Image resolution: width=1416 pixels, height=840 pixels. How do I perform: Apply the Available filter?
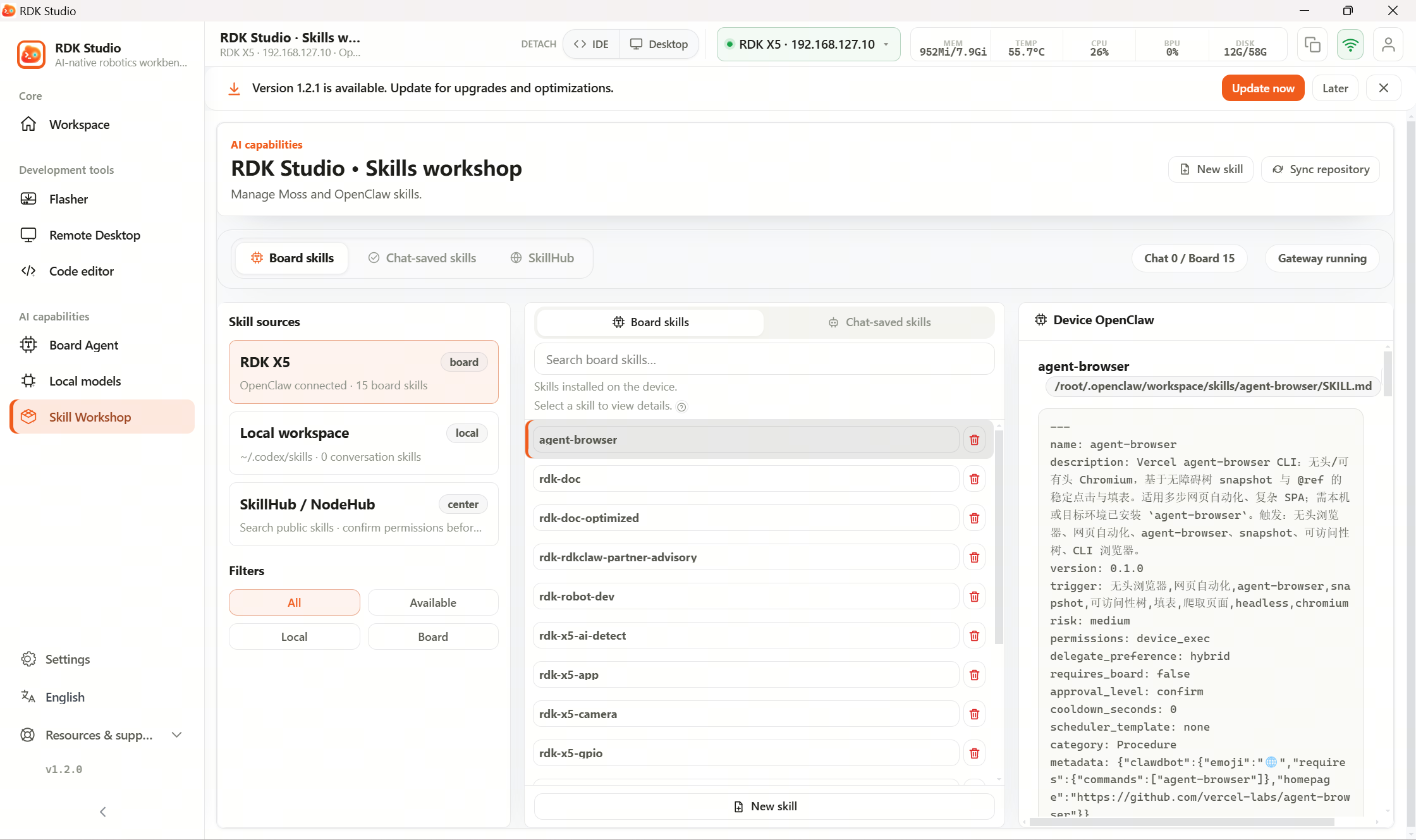click(433, 602)
